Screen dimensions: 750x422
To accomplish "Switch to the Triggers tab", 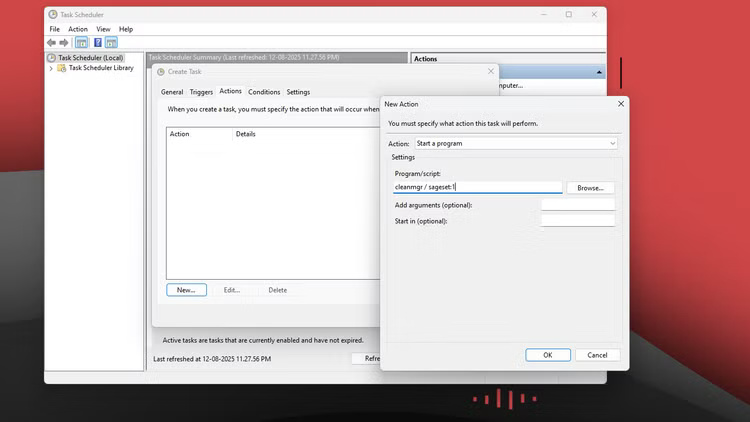I will pyautogui.click(x=201, y=92).
